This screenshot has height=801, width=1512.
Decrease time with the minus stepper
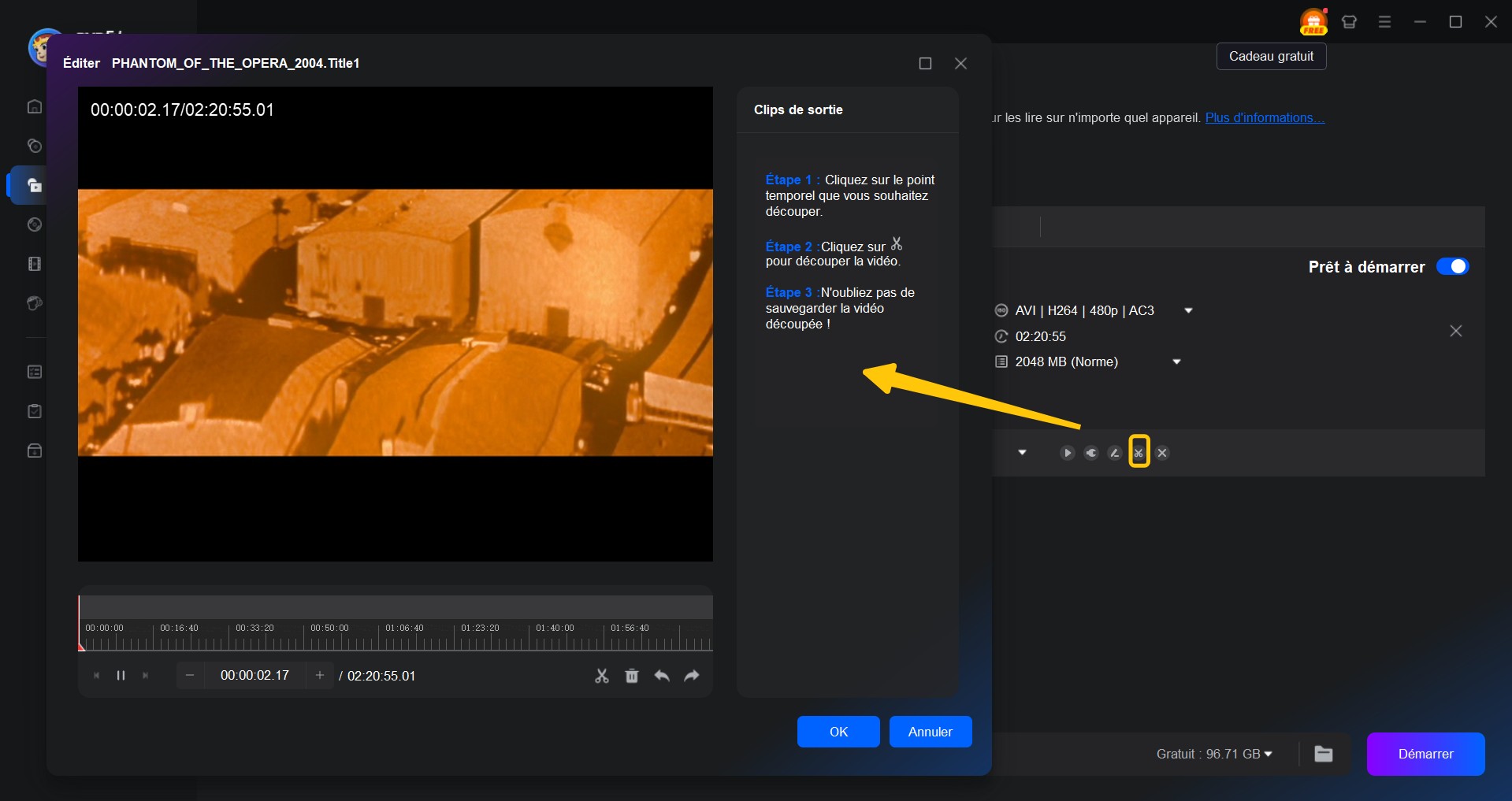pyautogui.click(x=190, y=676)
